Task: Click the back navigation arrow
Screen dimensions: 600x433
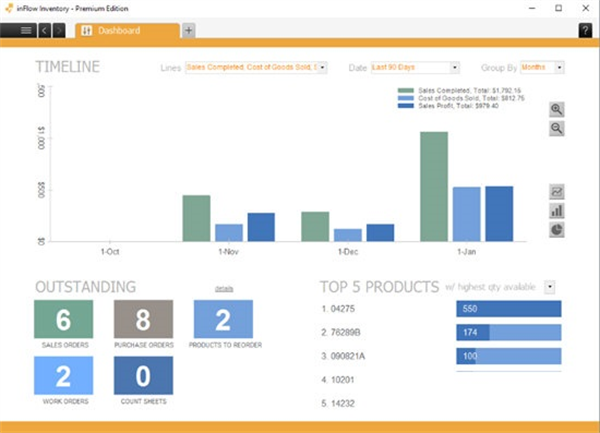Action: pyautogui.click(x=45, y=30)
